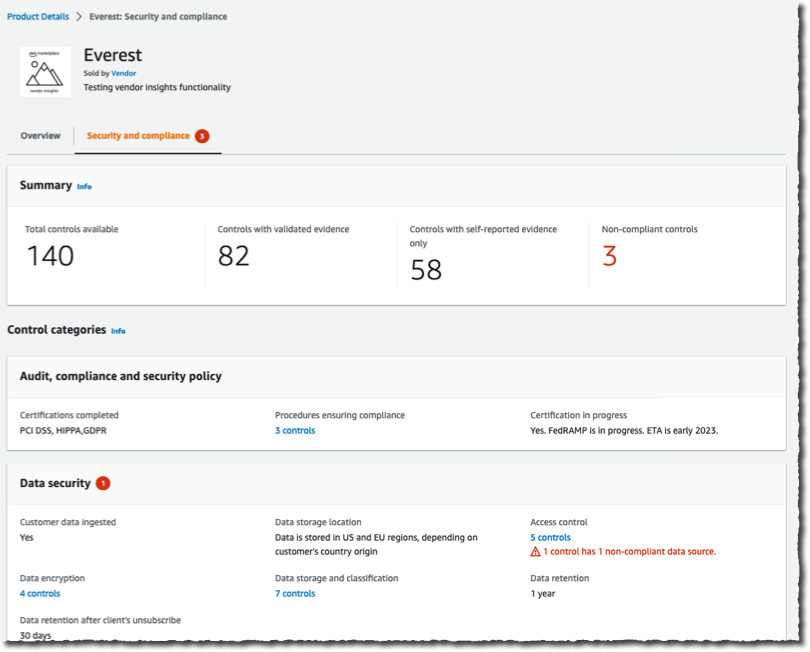Click the Data storage location description text
Screen dimensions: 810x652
pyautogui.click(x=376, y=545)
